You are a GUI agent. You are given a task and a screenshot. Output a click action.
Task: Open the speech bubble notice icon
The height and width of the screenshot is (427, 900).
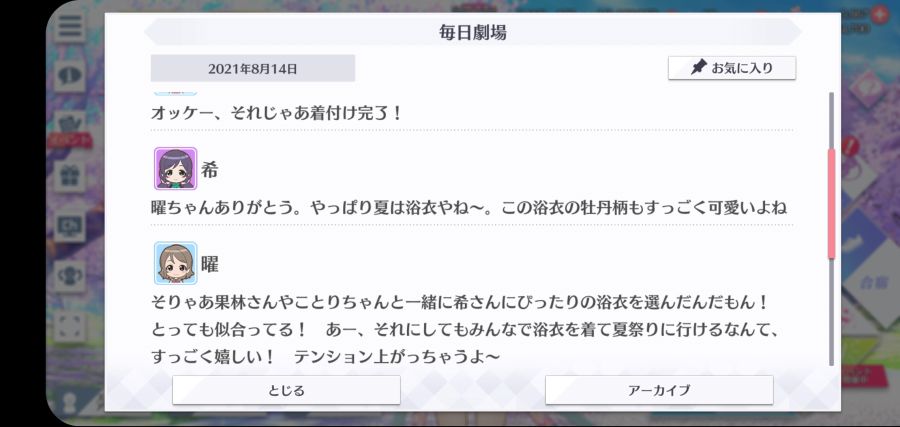(x=70, y=76)
